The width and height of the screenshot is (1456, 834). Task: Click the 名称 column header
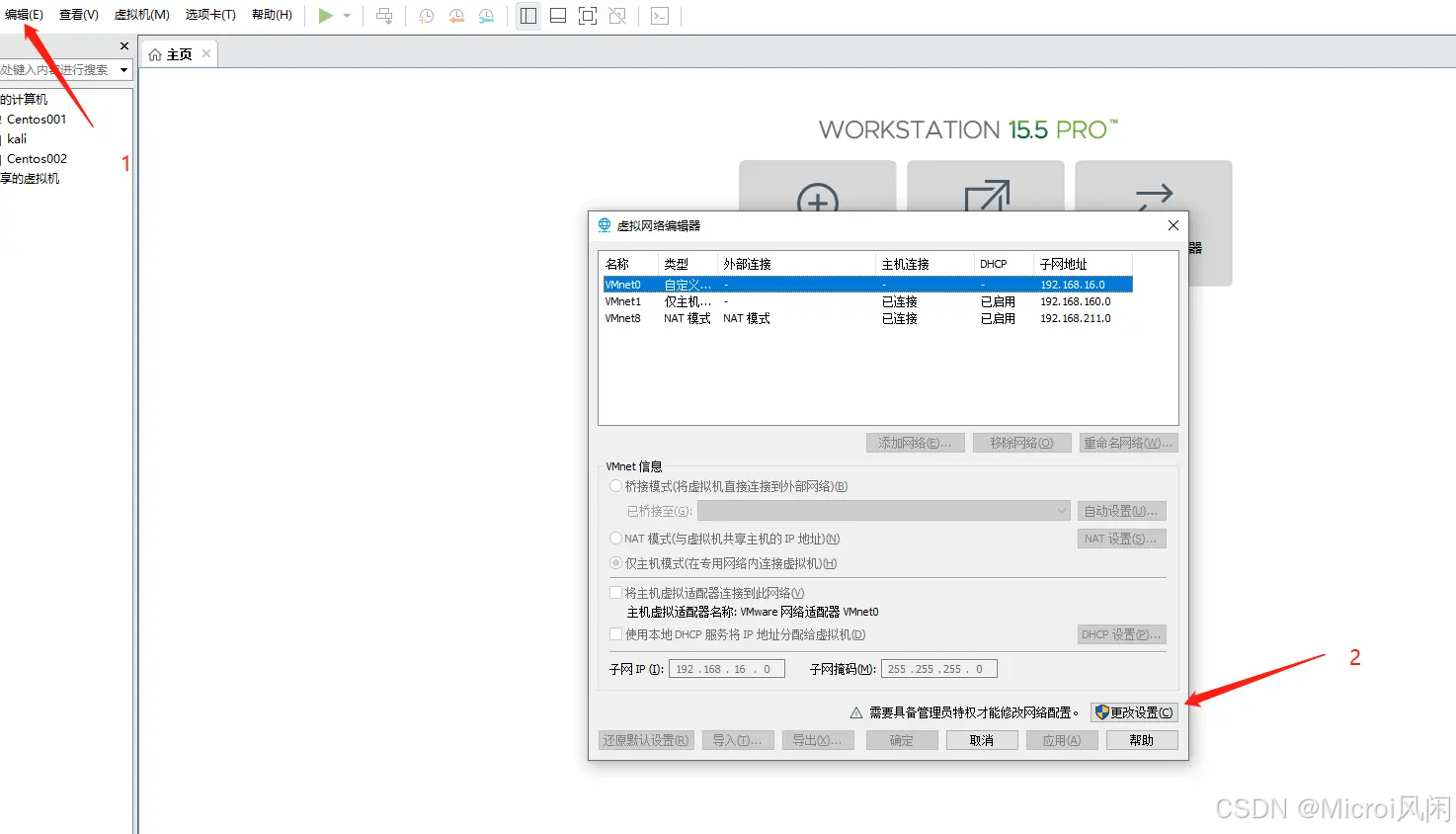click(x=628, y=264)
